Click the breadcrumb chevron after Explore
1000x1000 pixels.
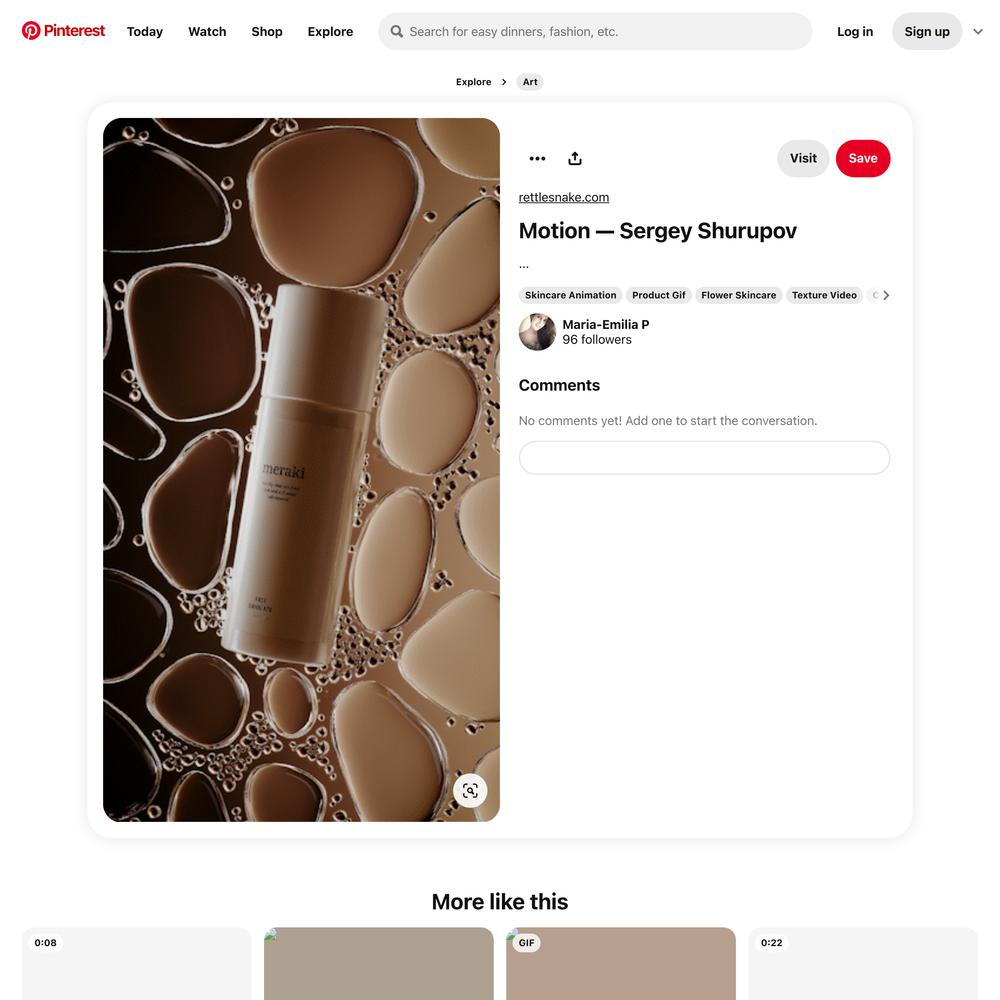click(x=504, y=82)
